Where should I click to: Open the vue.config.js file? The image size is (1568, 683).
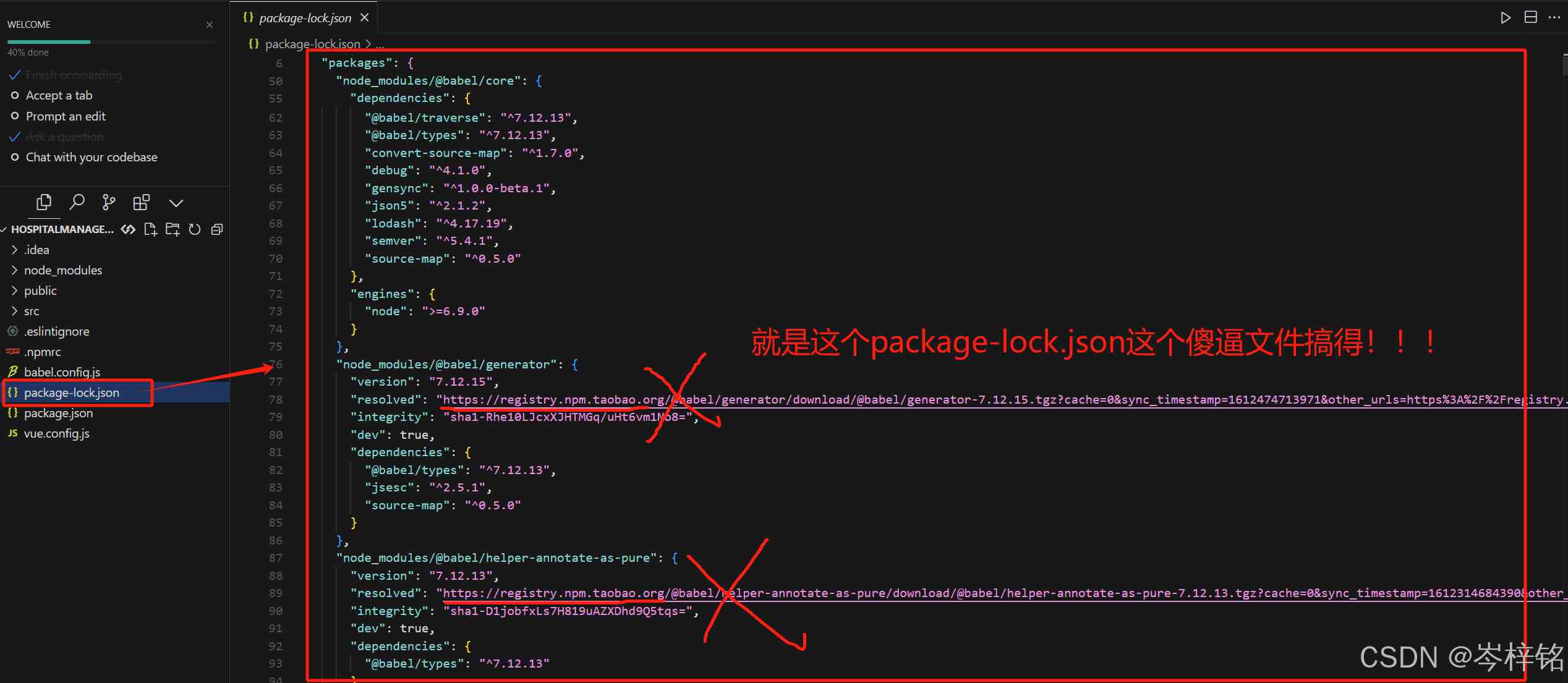point(57,433)
